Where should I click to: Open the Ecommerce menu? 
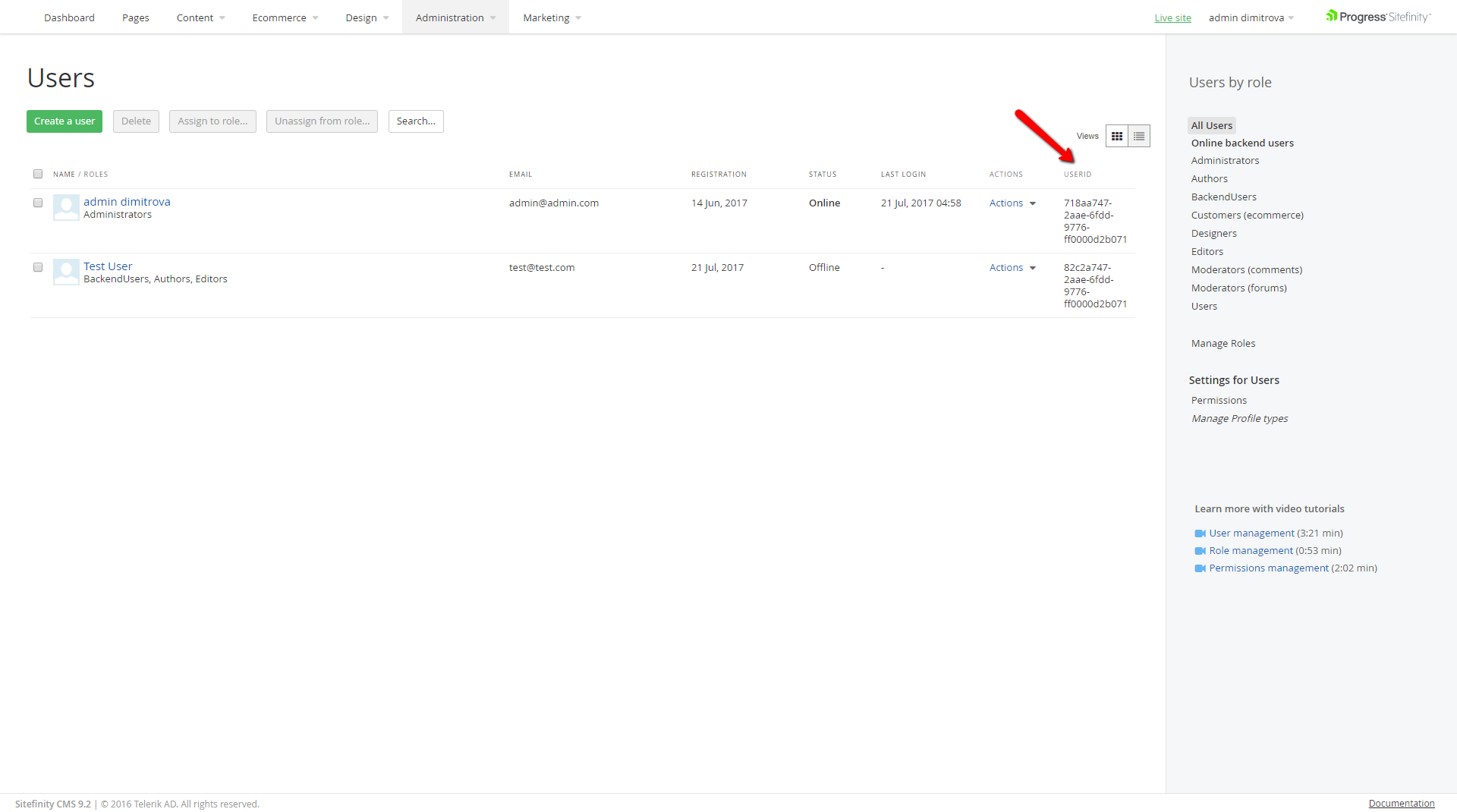285,17
